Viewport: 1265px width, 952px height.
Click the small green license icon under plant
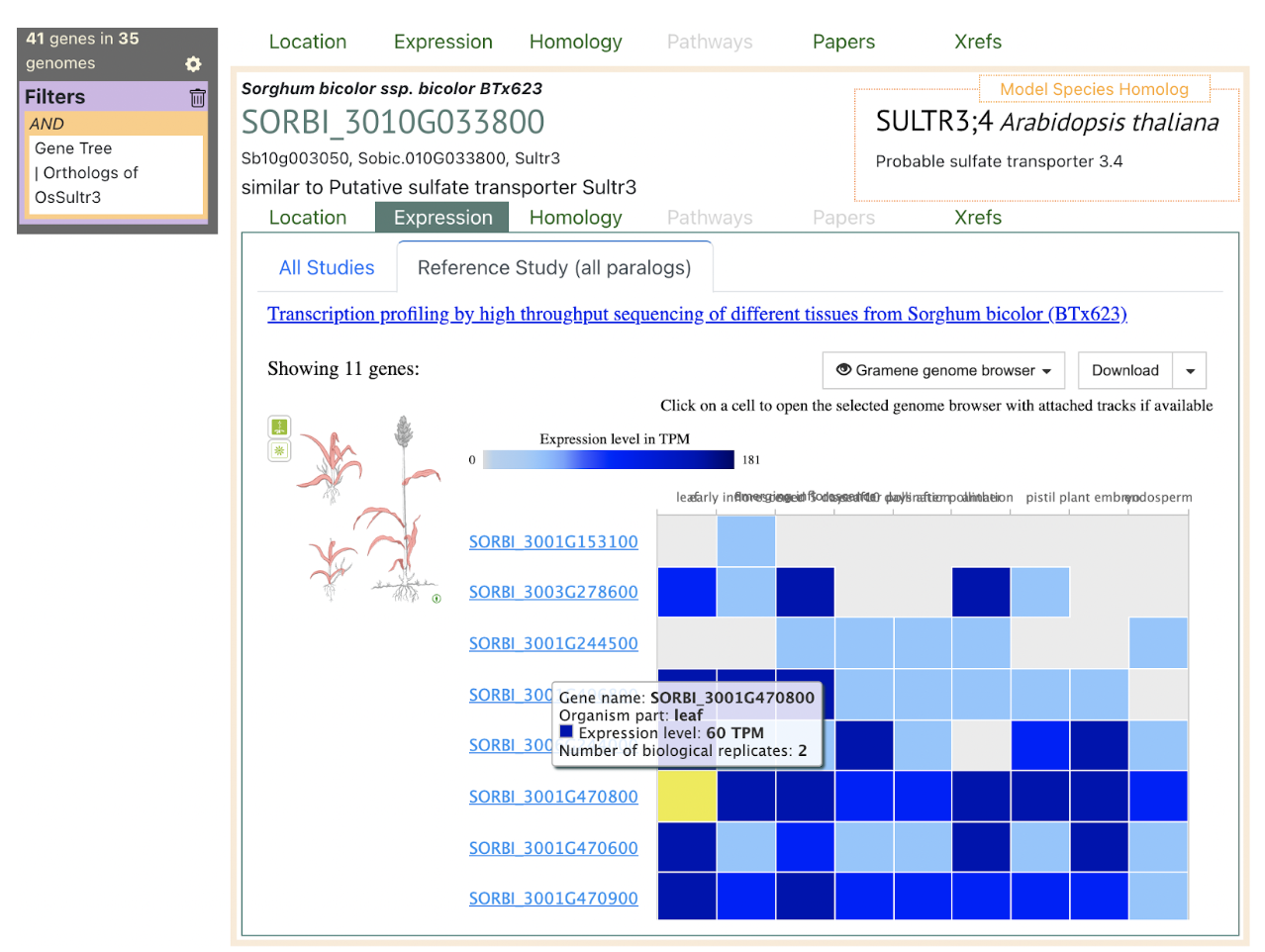[437, 598]
